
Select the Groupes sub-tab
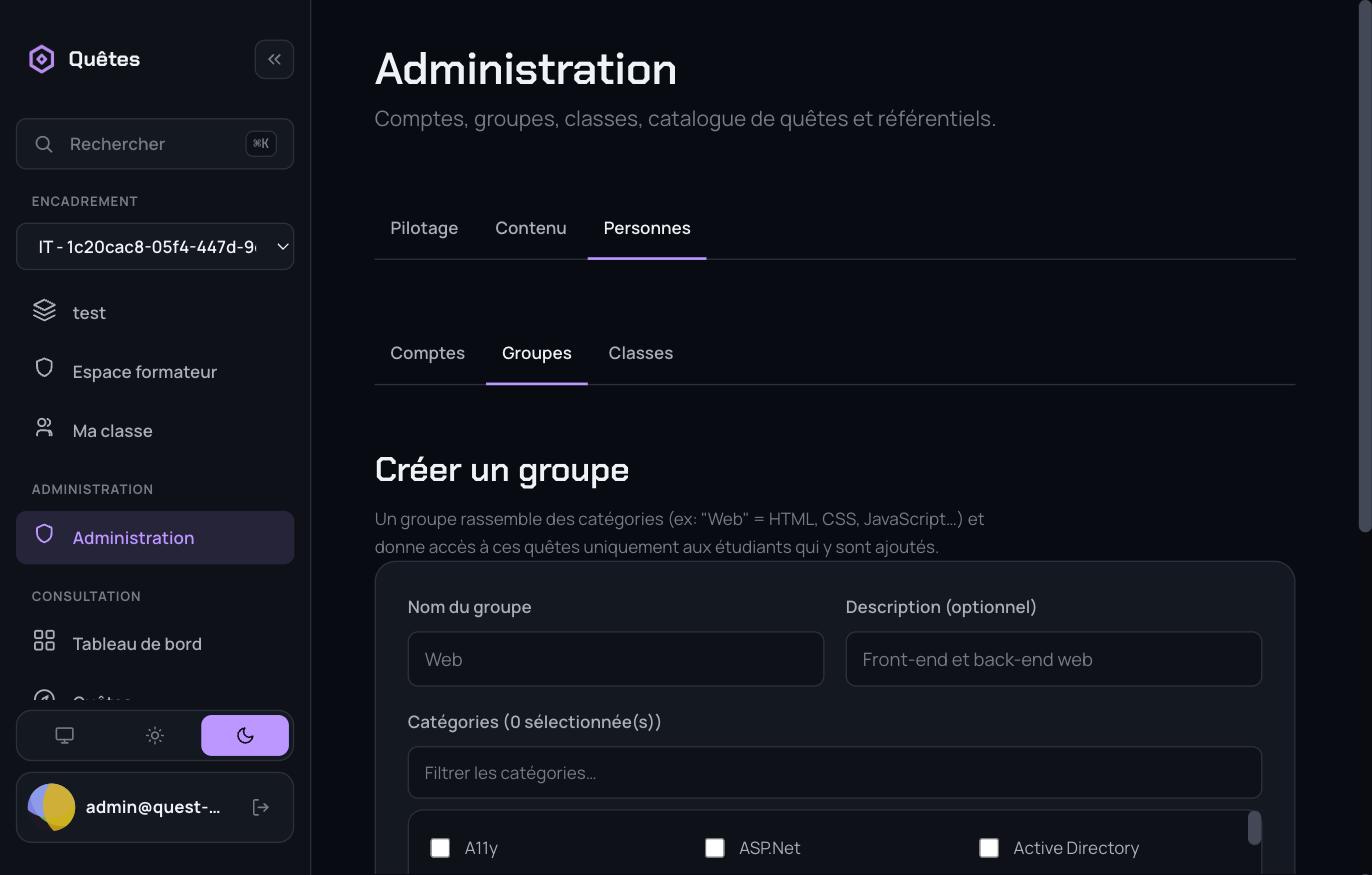click(x=537, y=353)
